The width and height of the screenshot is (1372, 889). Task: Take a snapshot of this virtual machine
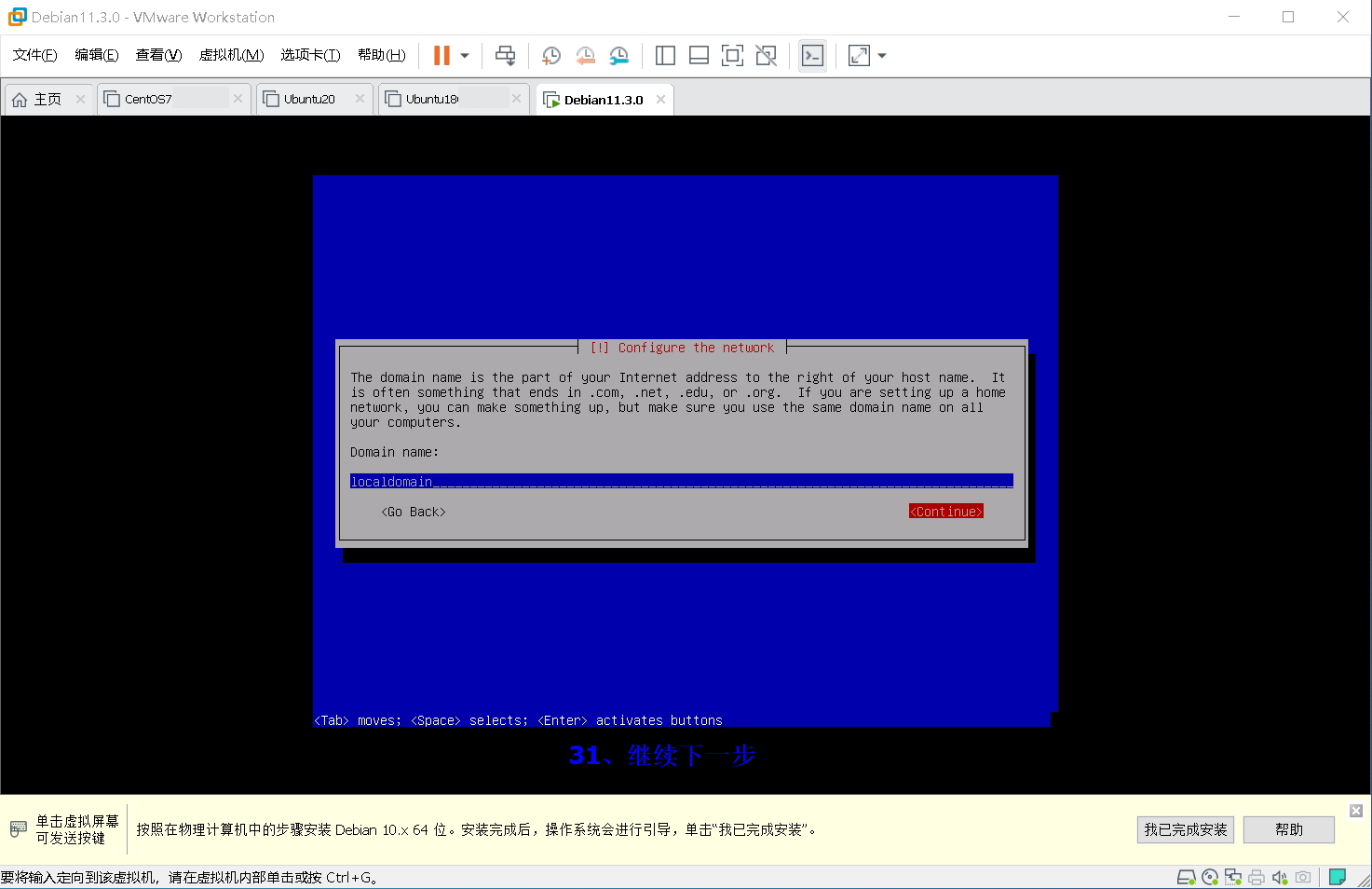551,56
